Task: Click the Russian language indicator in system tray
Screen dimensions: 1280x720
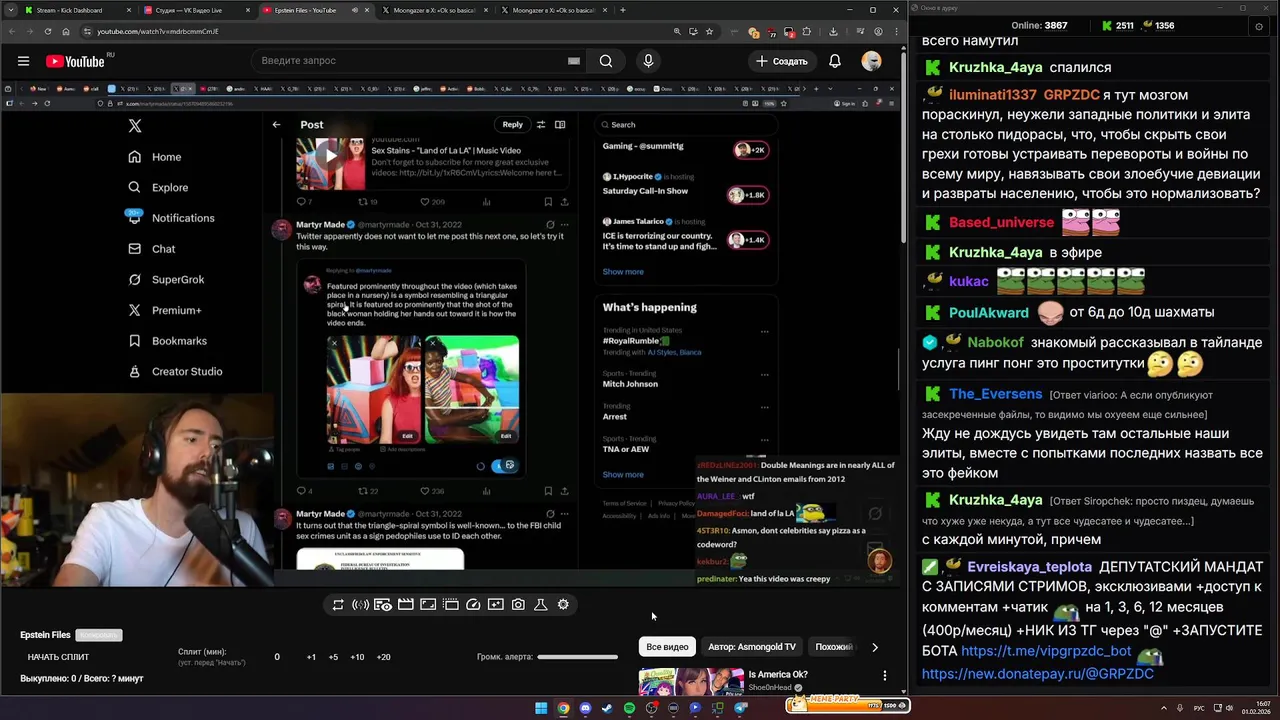Action: pos(1199,708)
